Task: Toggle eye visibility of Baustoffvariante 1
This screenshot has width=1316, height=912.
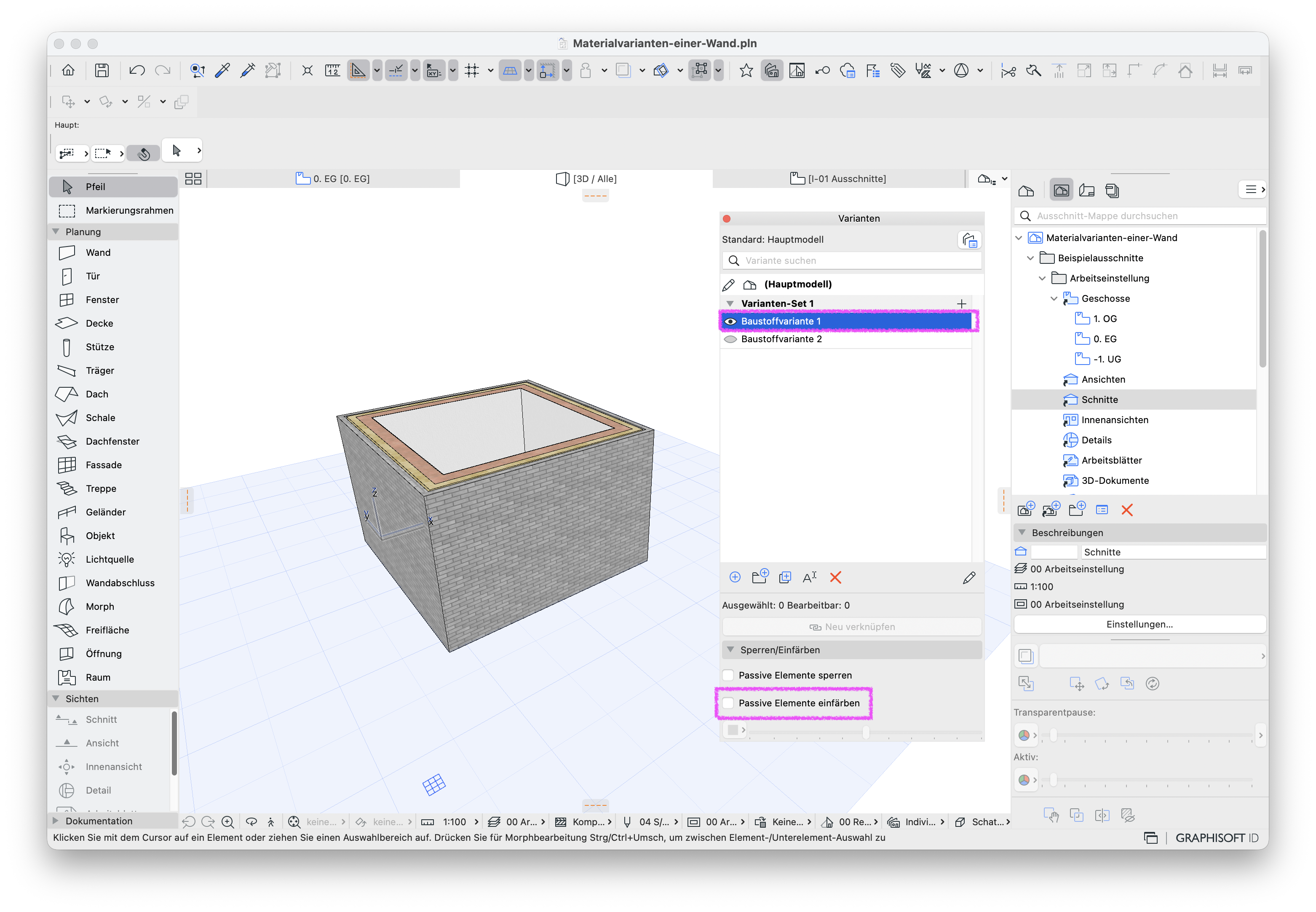Action: (x=730, y=321)
